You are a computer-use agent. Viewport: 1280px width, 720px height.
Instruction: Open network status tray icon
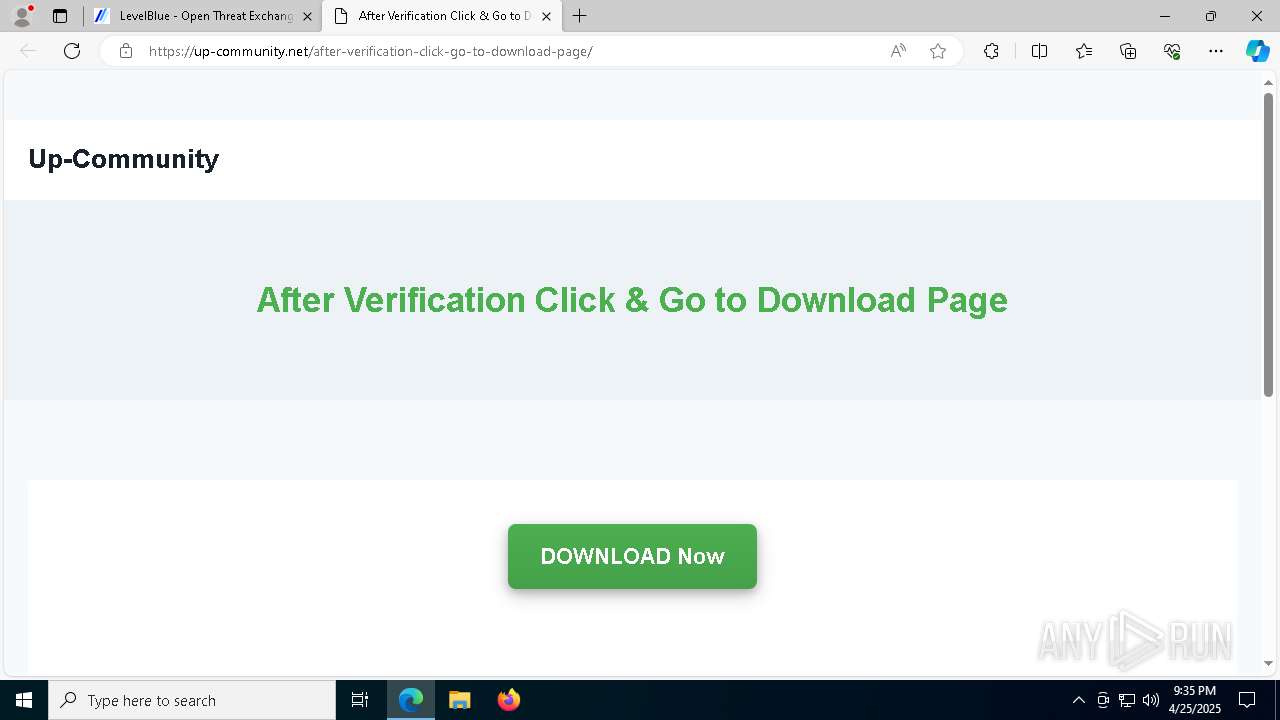click(1127, 700)
